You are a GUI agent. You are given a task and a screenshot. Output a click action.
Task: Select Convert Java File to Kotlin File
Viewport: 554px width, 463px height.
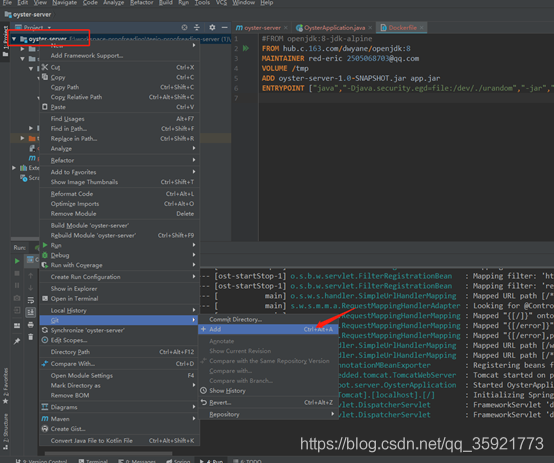coord(119,440)
